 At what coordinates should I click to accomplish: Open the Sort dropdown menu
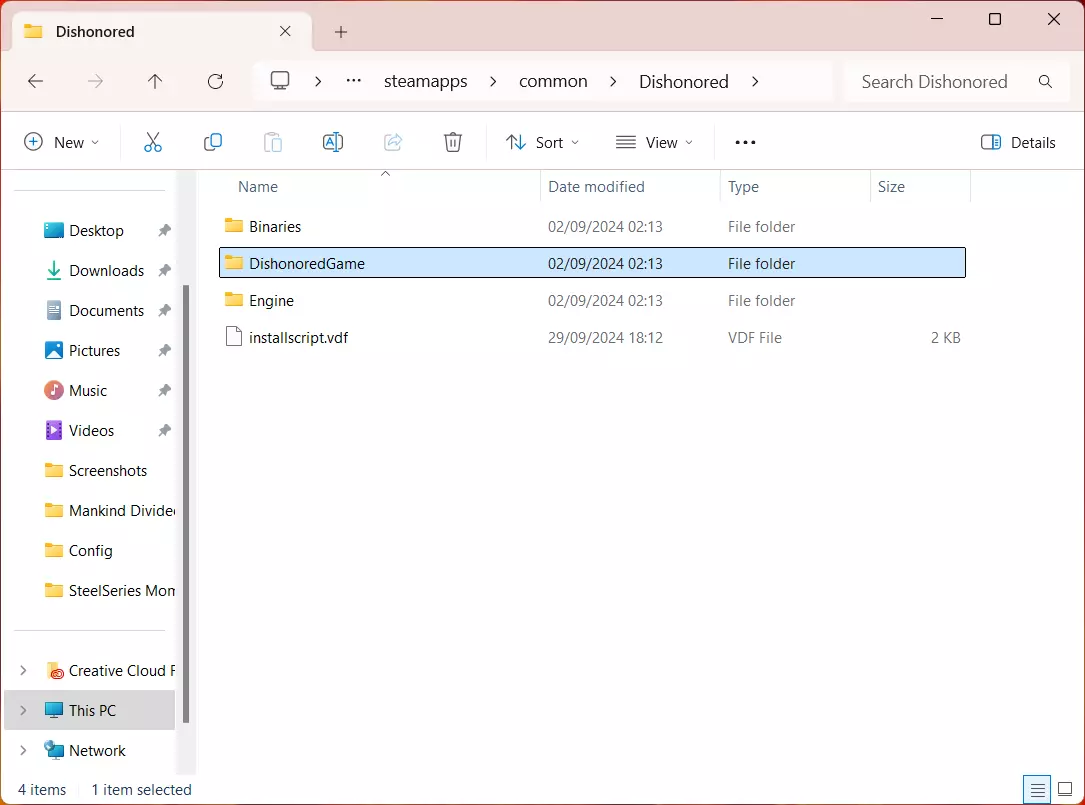click(x=543, y=142)
